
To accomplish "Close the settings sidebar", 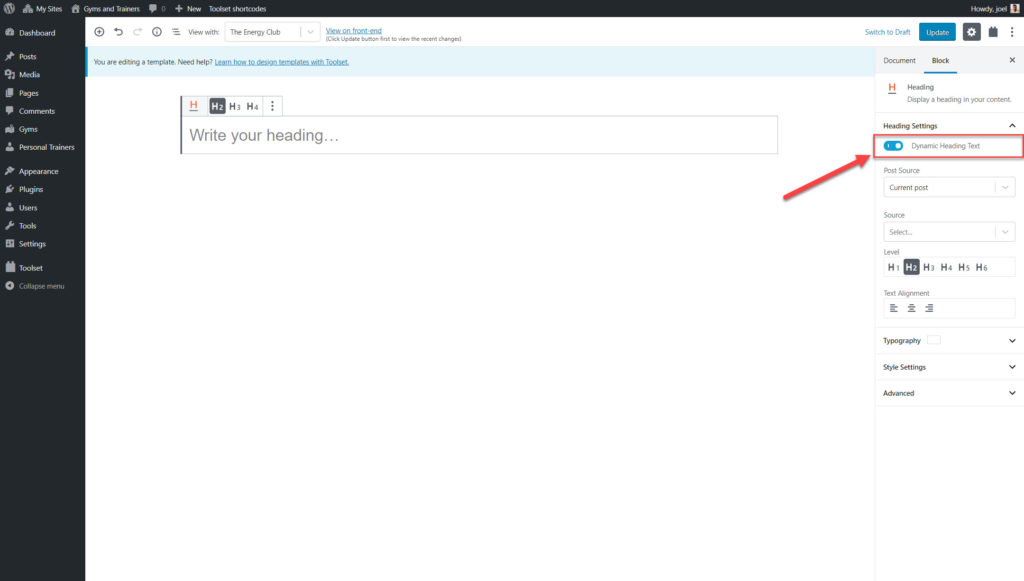I will pyautogui.click(x=1012, y=60).
